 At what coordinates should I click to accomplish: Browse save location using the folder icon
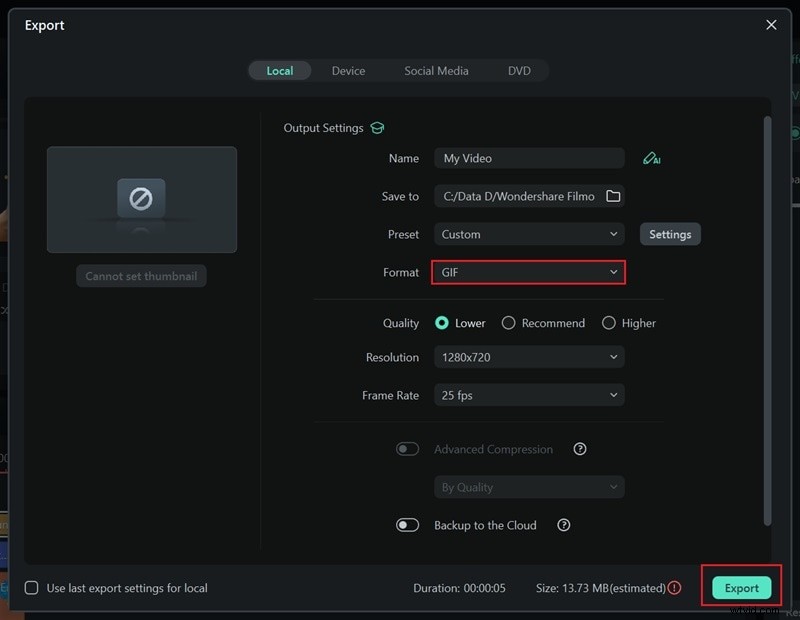(x=613, y=196)
